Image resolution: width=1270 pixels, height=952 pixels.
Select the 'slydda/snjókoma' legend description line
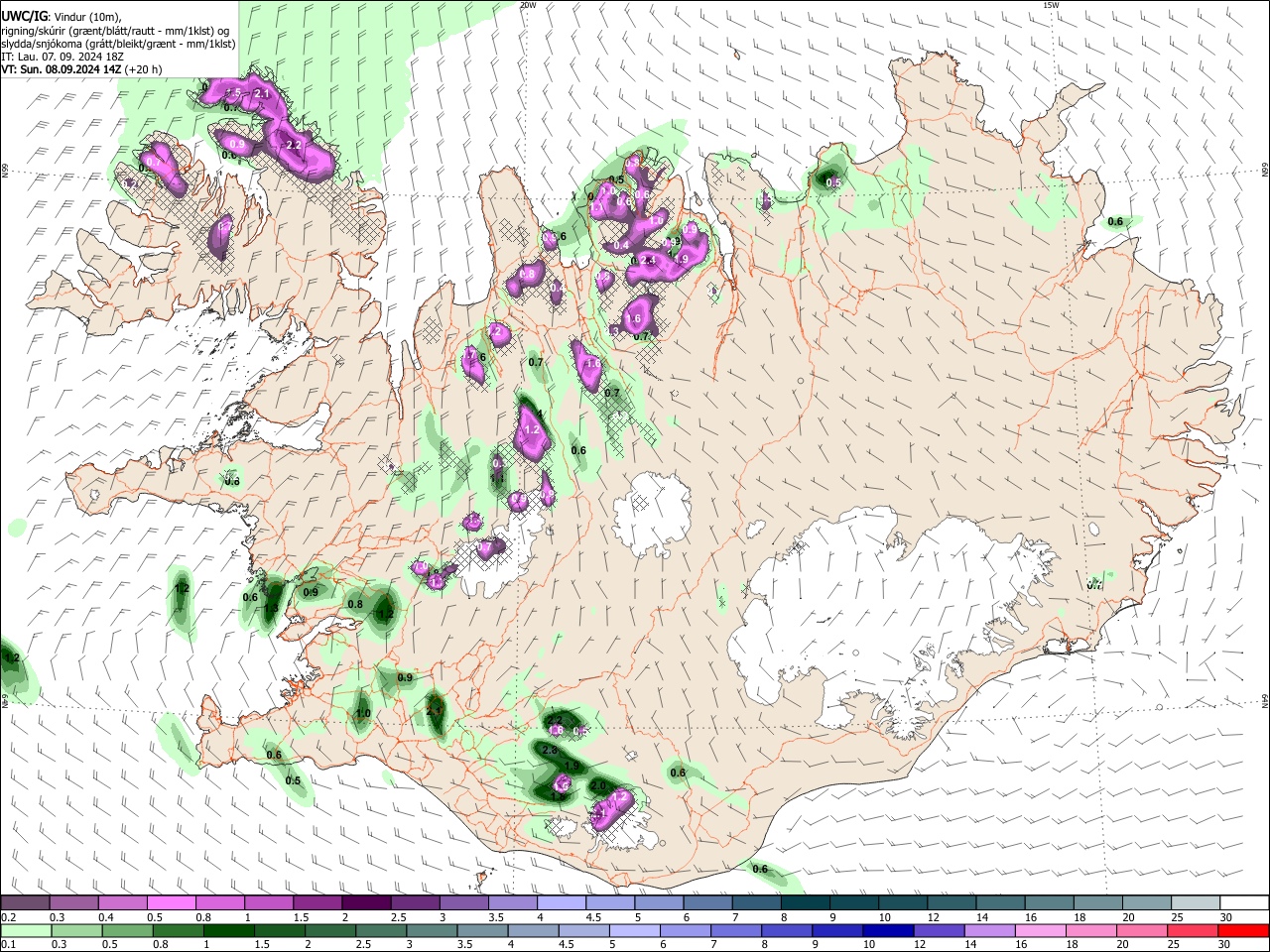coord(118,44)
